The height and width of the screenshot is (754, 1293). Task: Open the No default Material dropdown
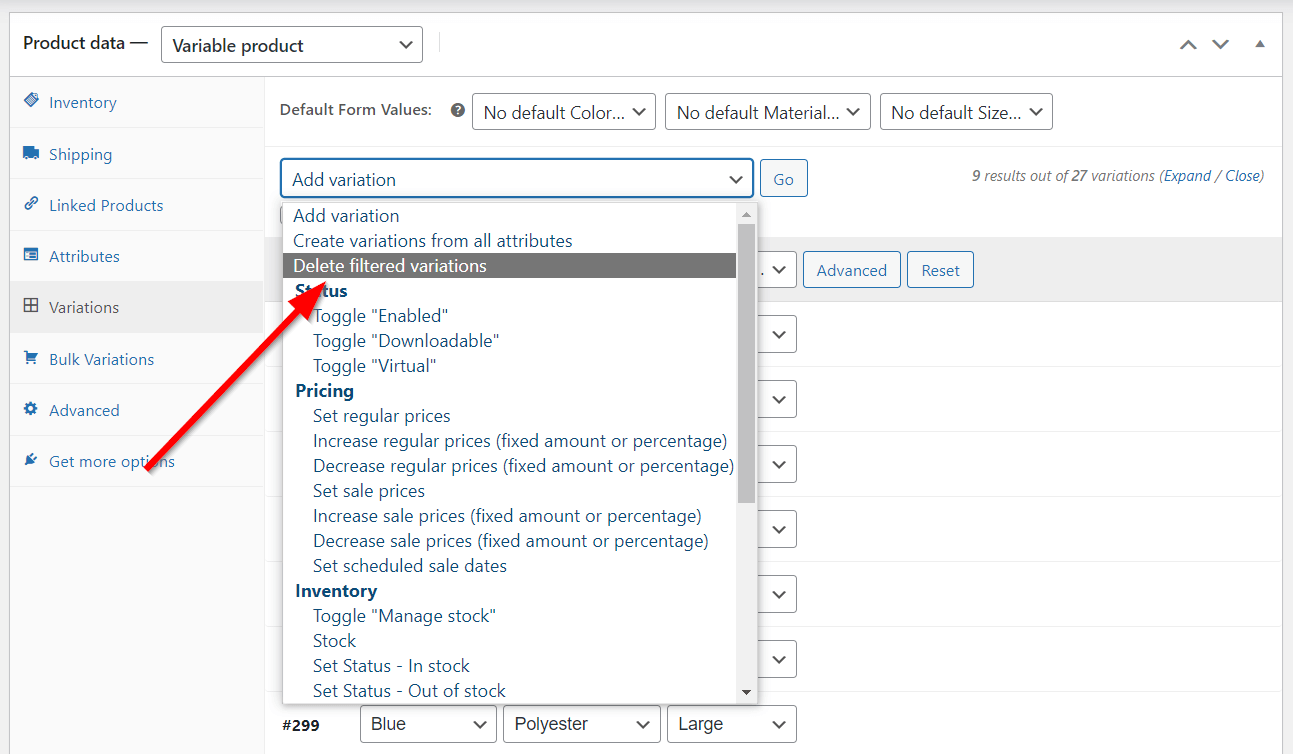point(768,112)
